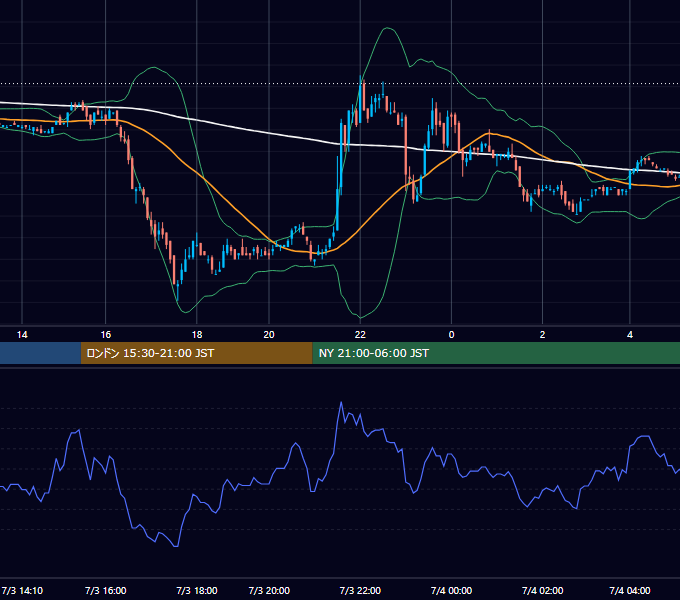Viewport: 680px width, 600px height.
Task: Click the blue session bar before London
Action: (40, 353)
